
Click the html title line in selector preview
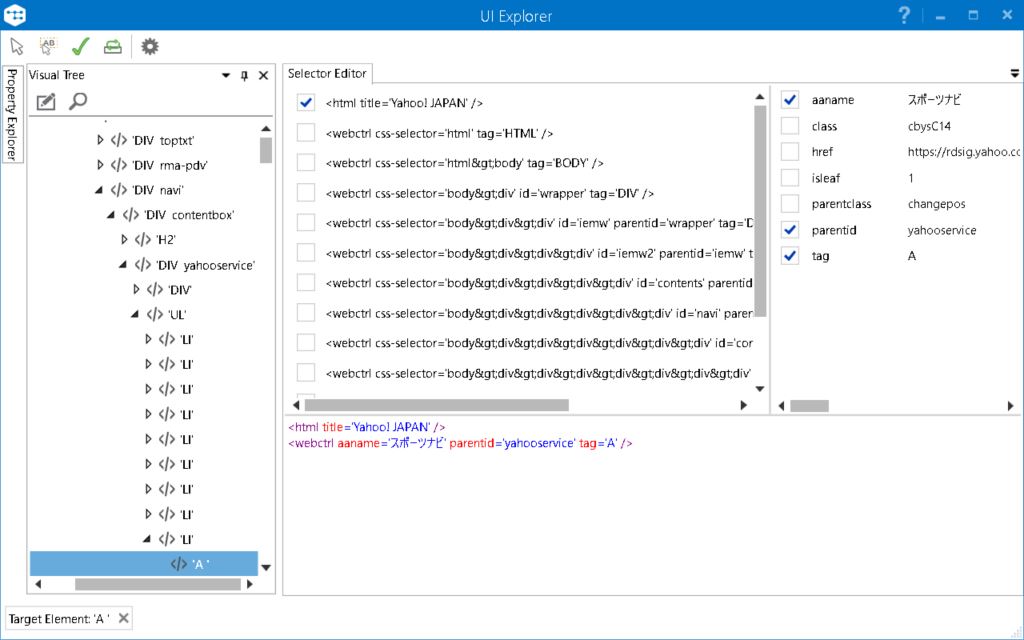click(x=366, y=426)
